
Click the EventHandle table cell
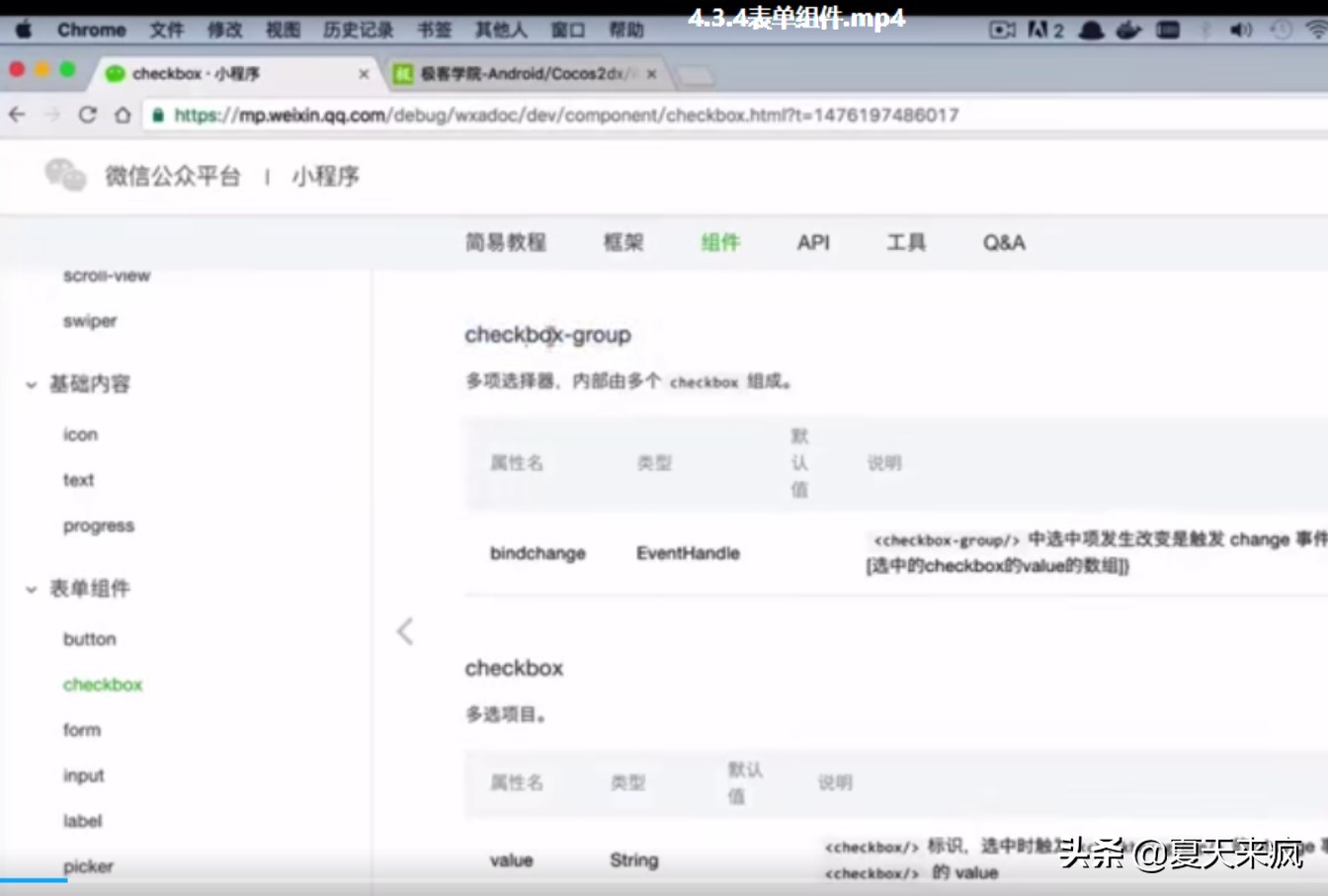(688, 553)
